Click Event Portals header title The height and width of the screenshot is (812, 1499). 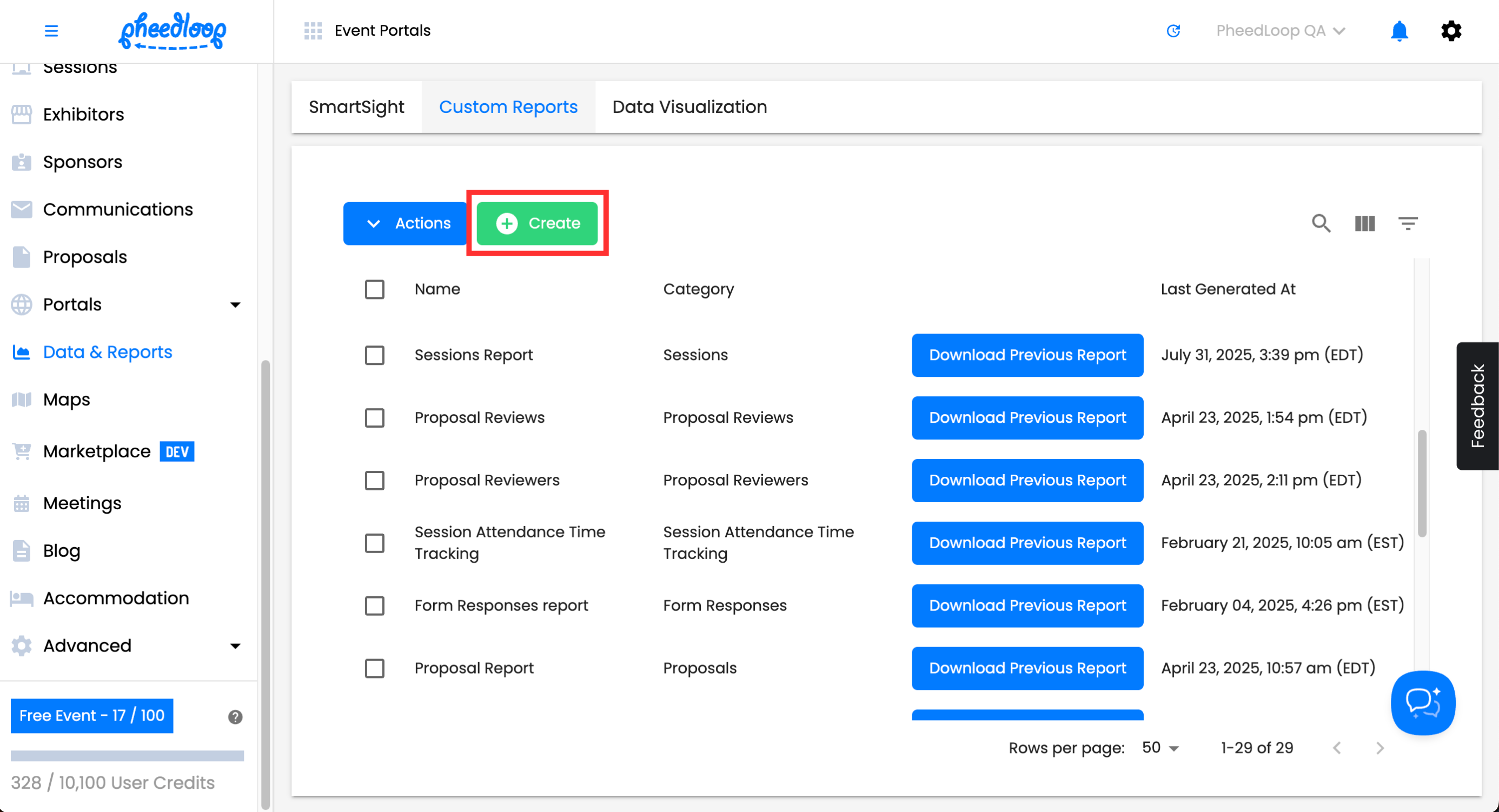[382, 31]
